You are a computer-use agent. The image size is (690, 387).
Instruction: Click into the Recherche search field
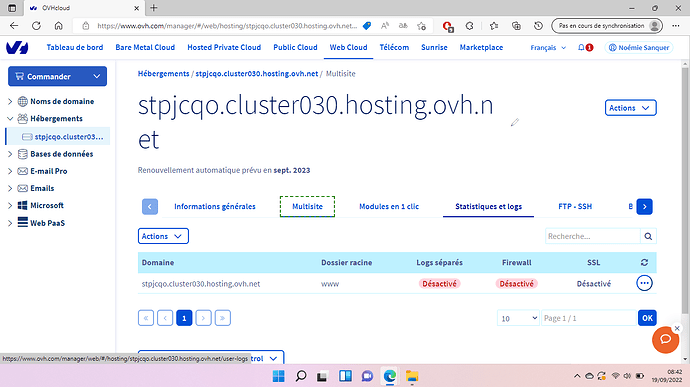[x=592, y=236]
